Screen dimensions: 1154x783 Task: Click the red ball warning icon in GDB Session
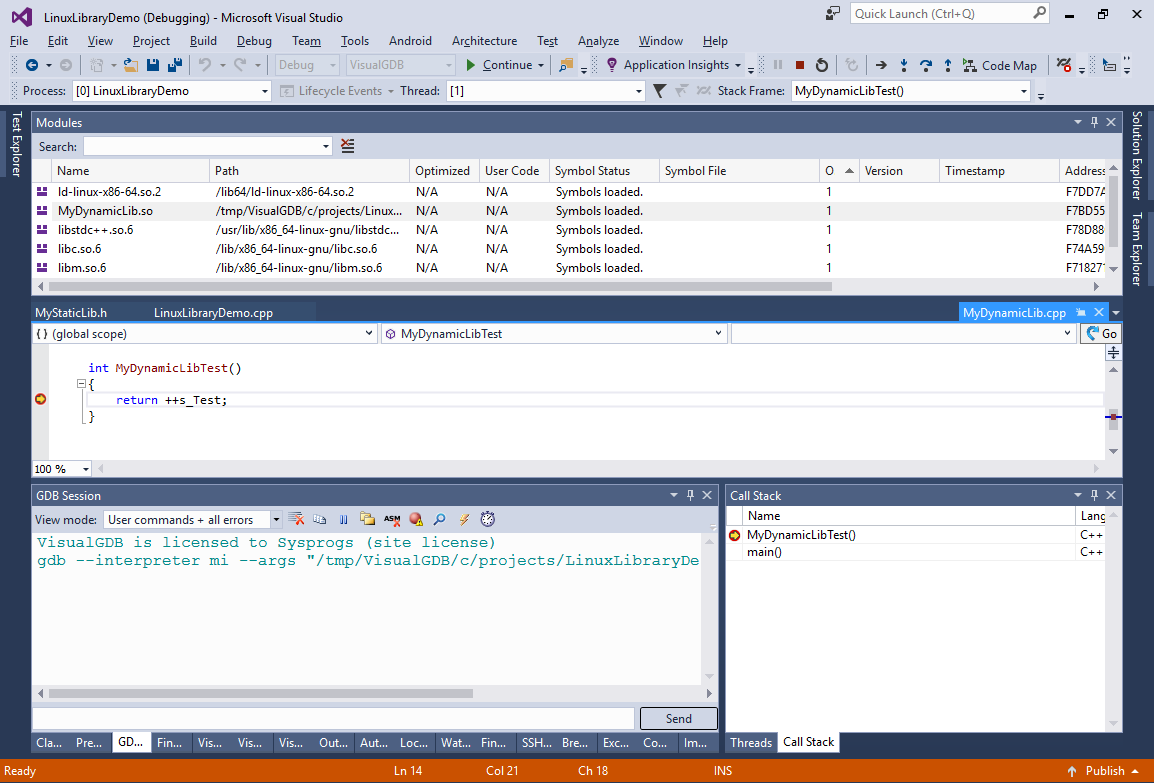(416, 520)
